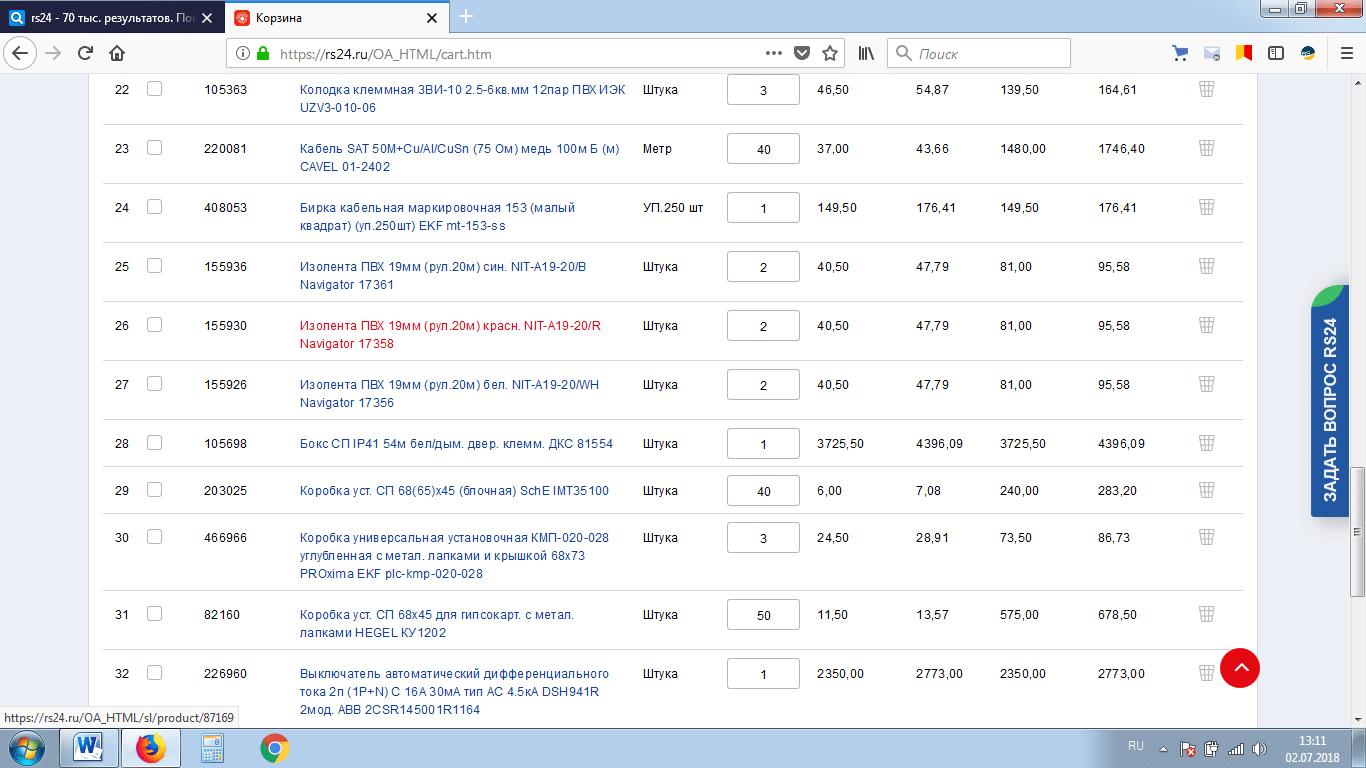Image resolution: width=1366 pixels, height=768 pixels.
Task: Open page actions three-dots menu
Action: [x=773, y=53]
